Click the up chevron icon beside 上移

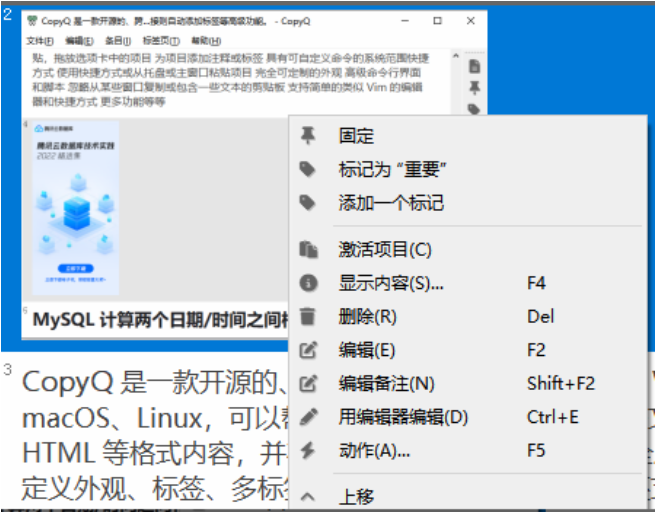click(308, 497)
